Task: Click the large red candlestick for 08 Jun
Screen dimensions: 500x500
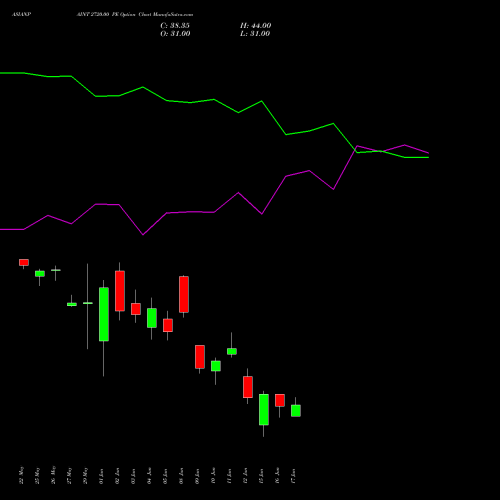Action: click(184, 294)
